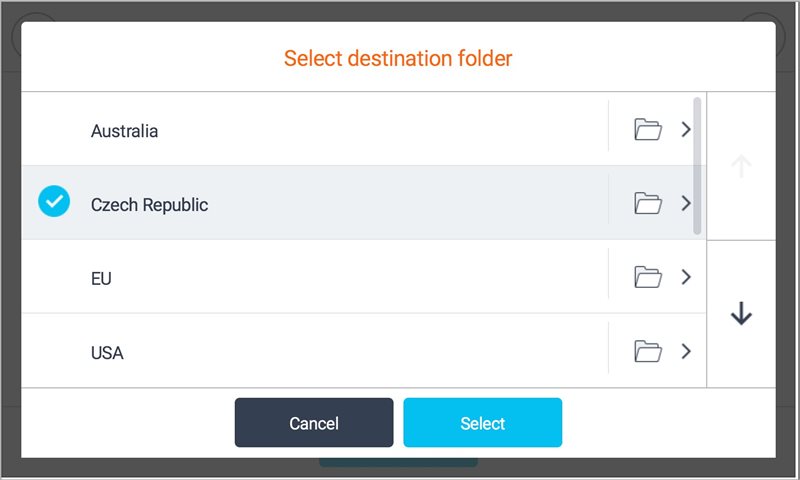Open the USA folder icon

(x=648, y=351)
